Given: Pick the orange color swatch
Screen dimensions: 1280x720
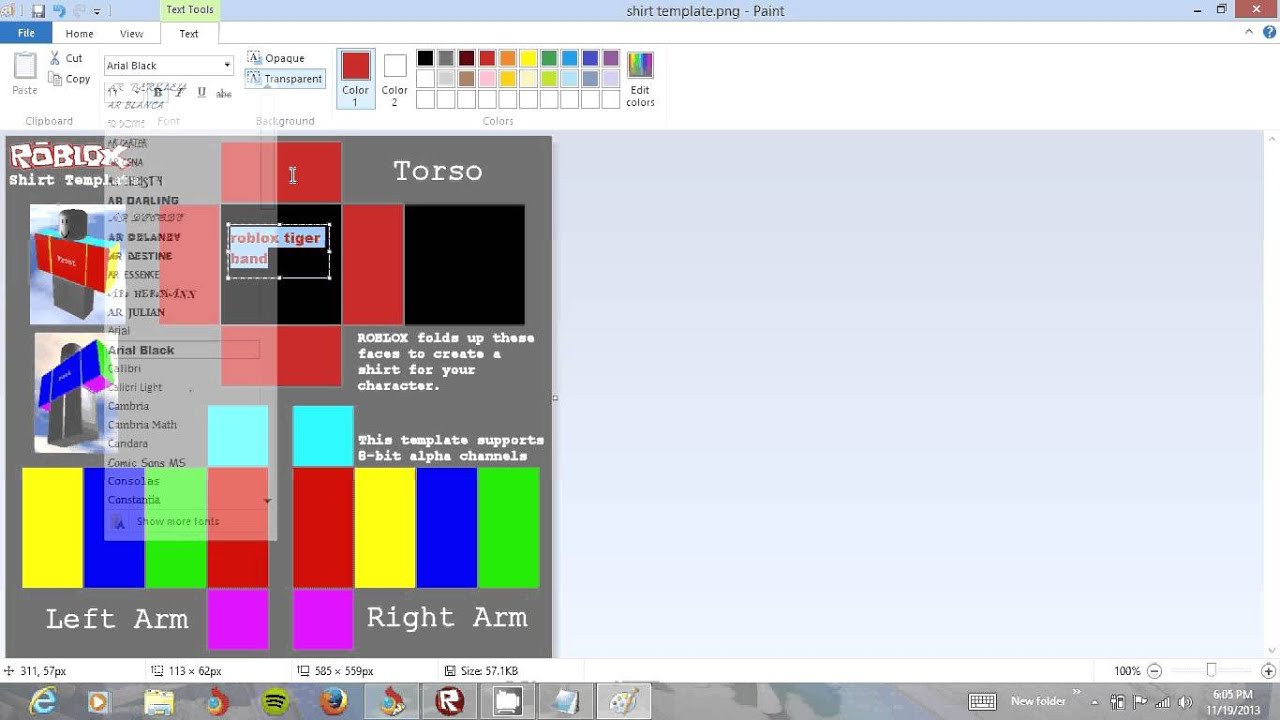Looking at the screenshot, I should click(507, 58).
